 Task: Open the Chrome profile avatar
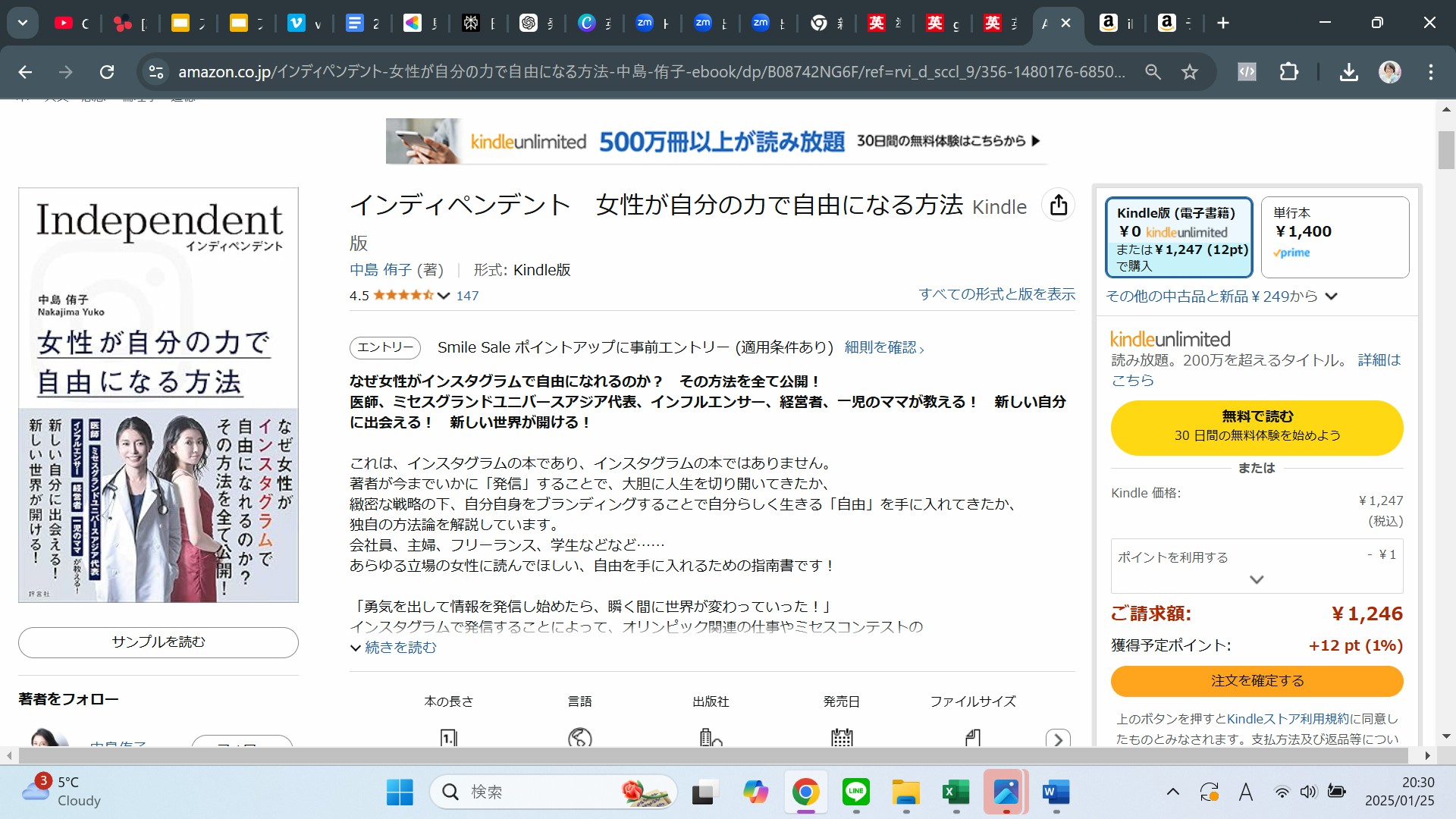point(1389,72)
